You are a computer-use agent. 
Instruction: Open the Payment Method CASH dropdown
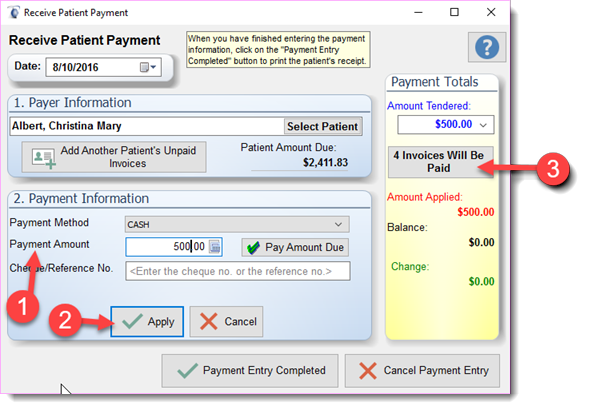(x=237, y=224)
